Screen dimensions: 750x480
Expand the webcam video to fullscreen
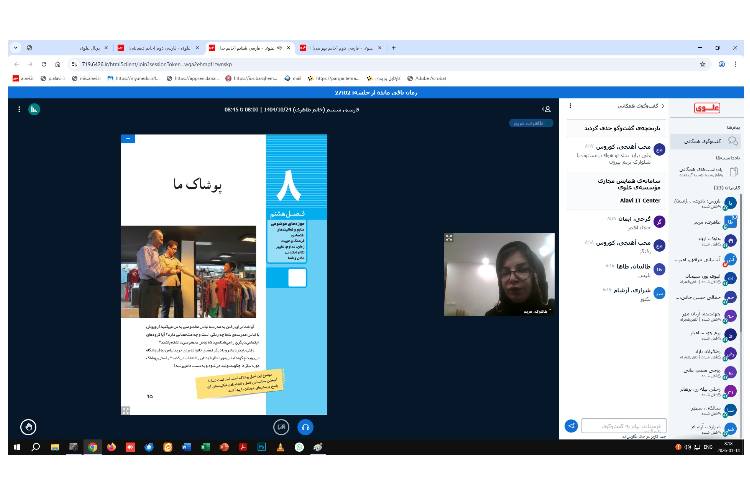(x=449, y=238)
